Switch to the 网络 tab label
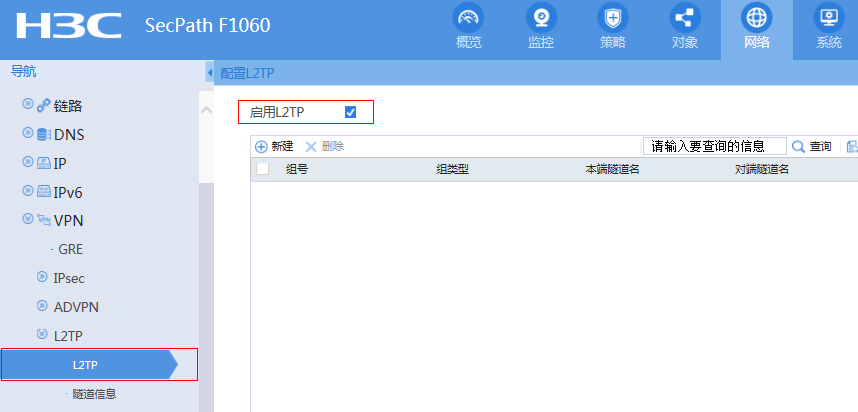 (757, 43)
